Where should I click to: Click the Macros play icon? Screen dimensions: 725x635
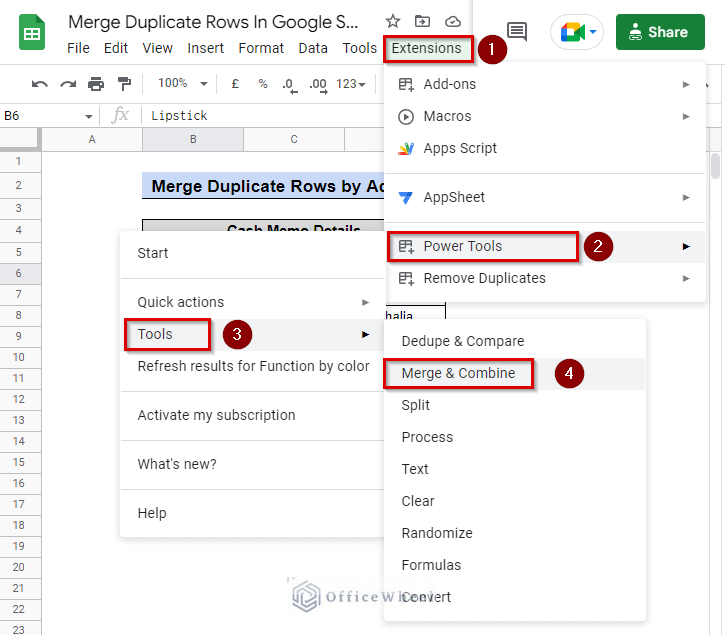[406, 117]
